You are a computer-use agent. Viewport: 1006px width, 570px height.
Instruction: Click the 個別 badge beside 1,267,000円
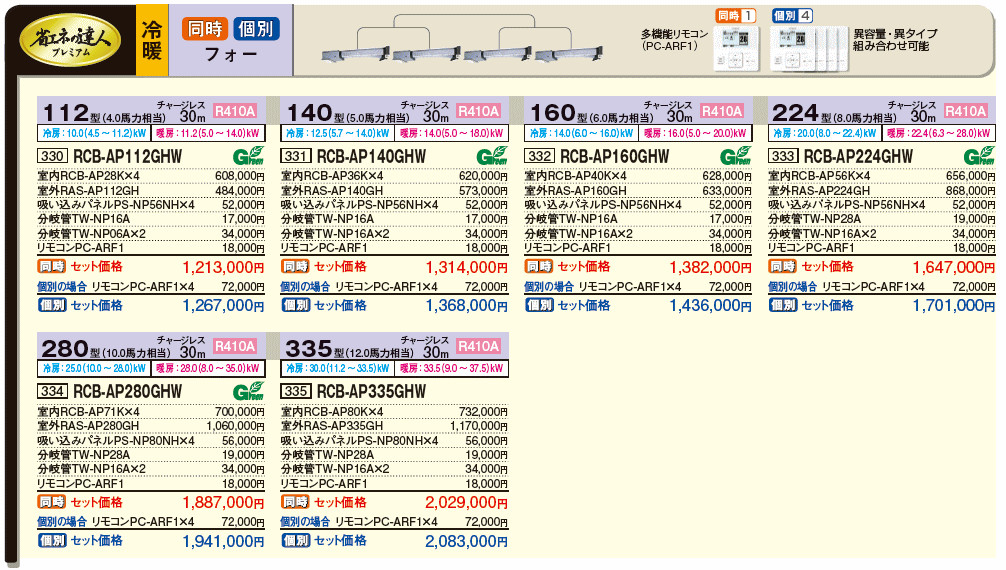coord(52,306)
